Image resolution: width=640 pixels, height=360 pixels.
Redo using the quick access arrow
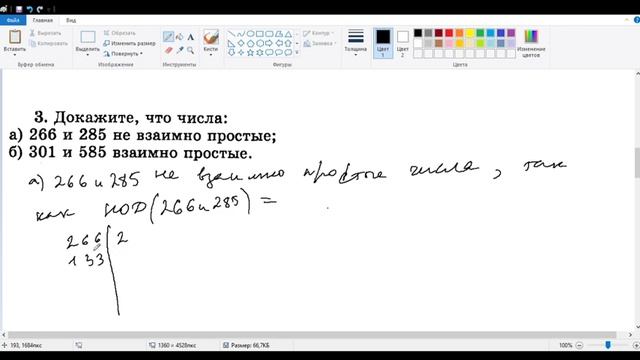point(40,9)
